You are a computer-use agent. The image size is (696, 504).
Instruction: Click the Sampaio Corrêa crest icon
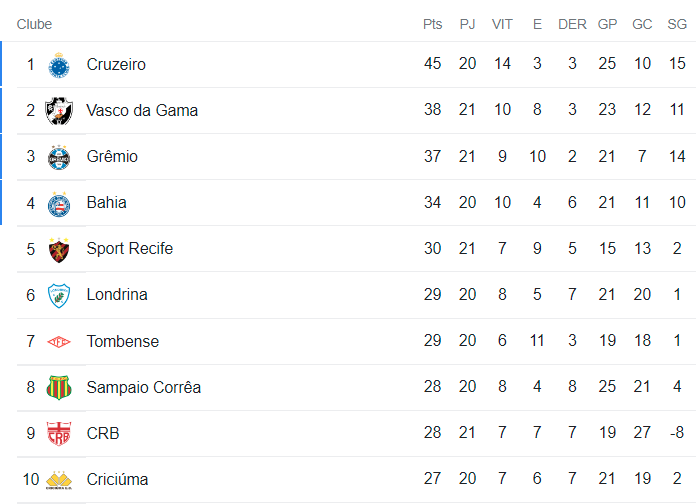59,387
